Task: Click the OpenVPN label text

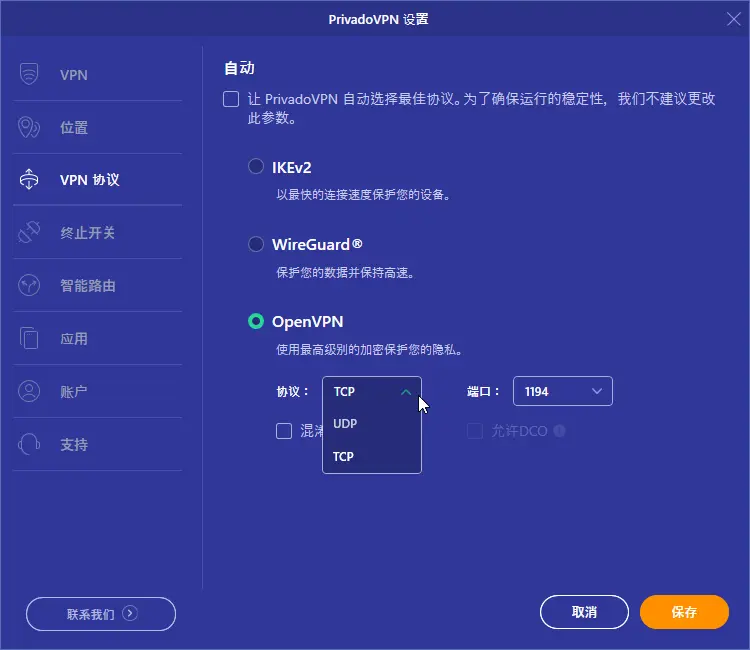Action: point(308,321)
